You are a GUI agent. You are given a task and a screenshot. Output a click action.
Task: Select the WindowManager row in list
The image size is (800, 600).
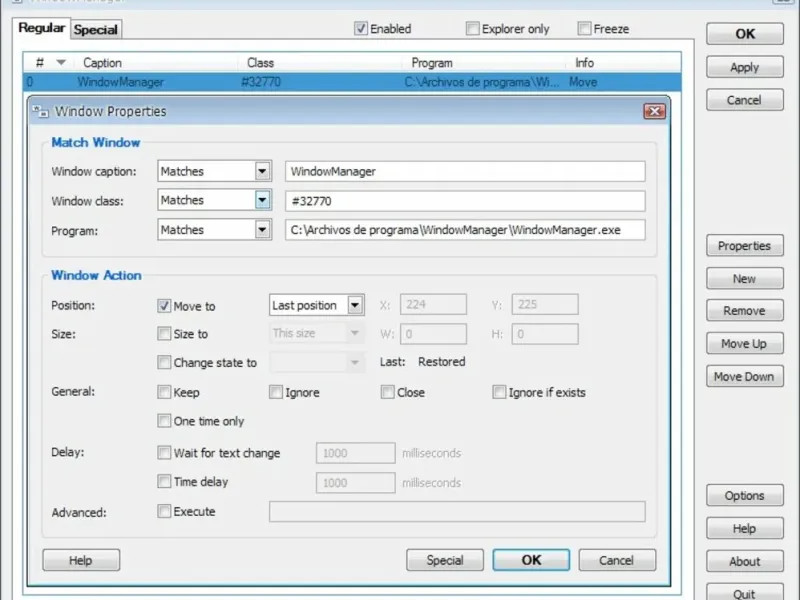pyautogui.click(x=352, y=82)
